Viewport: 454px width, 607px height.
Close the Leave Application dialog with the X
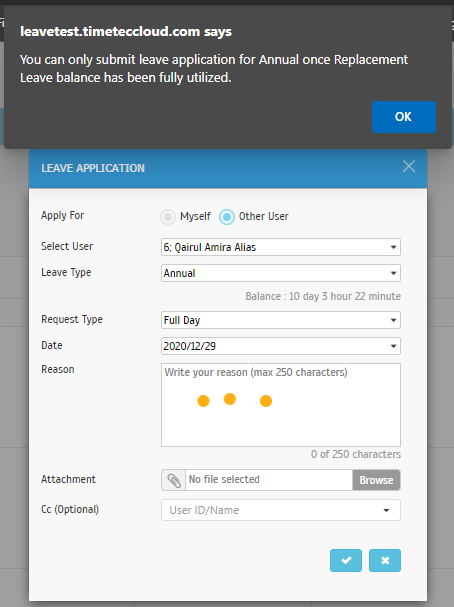[x=409, y=166]
